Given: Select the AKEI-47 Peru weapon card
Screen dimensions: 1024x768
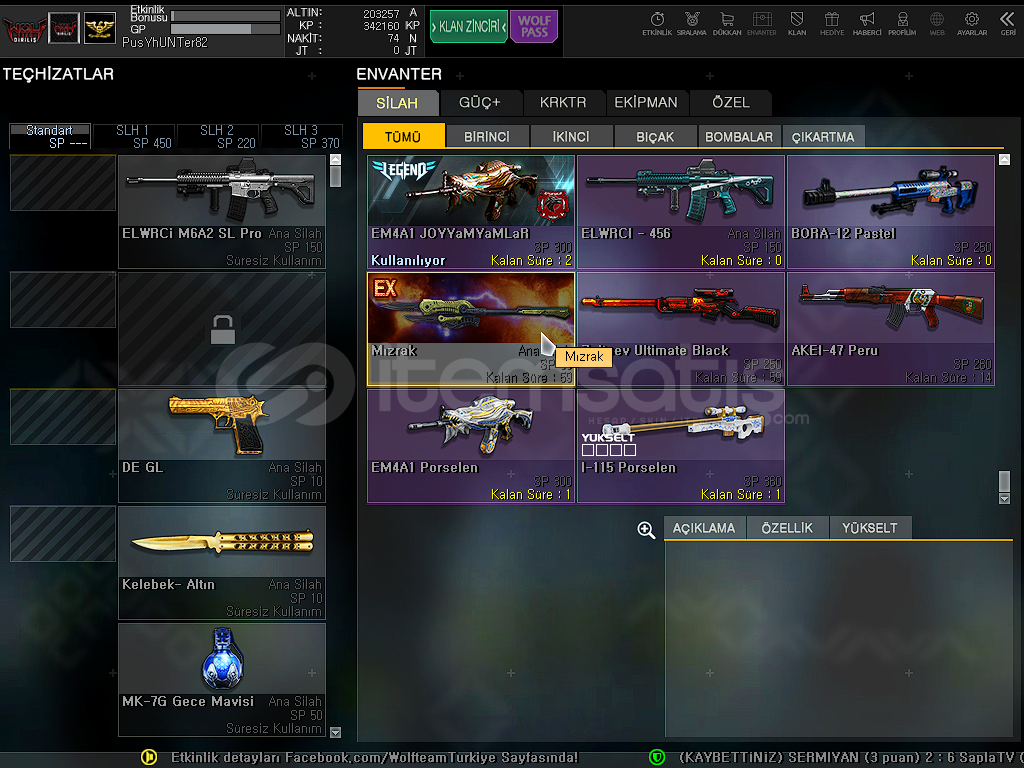Looking at the screenshot, I should (891, 329).
